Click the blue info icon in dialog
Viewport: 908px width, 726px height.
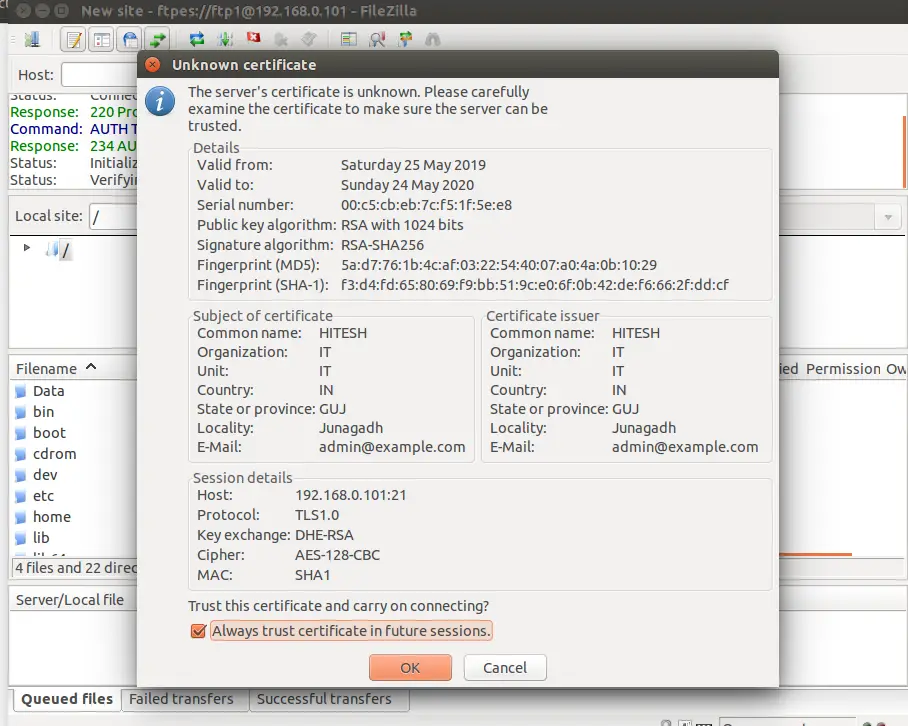(160, 101)
